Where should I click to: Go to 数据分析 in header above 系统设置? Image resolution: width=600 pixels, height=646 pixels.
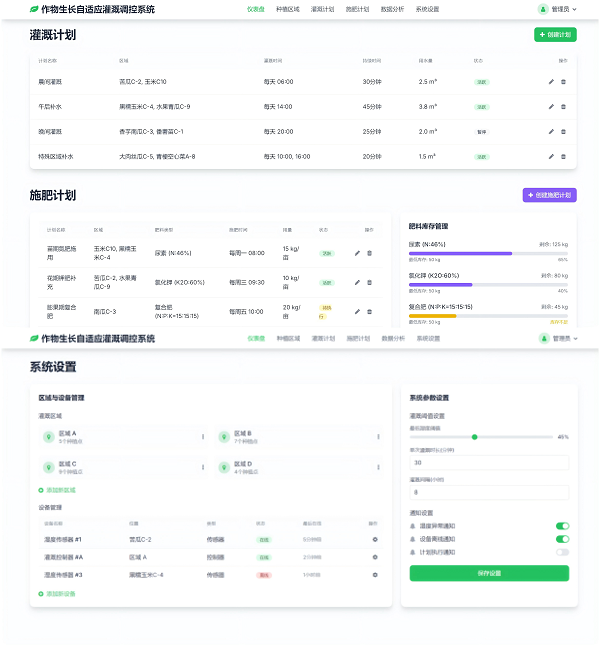[393, 339]
